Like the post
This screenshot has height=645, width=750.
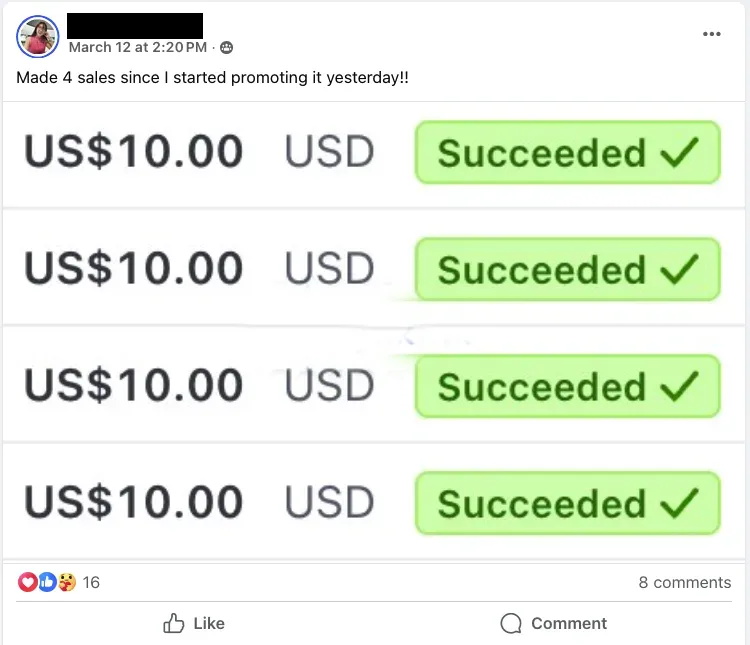[x=194, y=623]
